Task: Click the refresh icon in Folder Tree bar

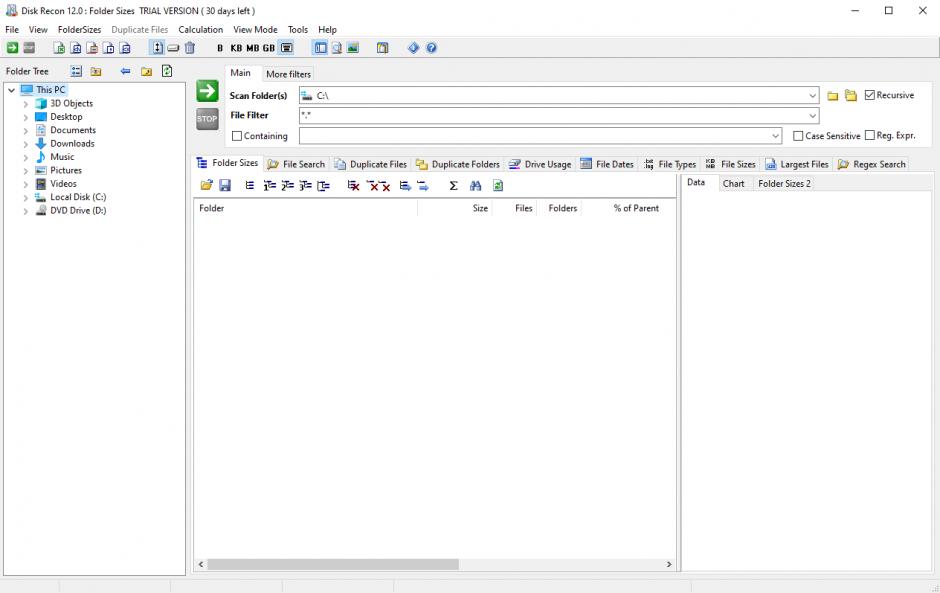Action: [167, 71]
